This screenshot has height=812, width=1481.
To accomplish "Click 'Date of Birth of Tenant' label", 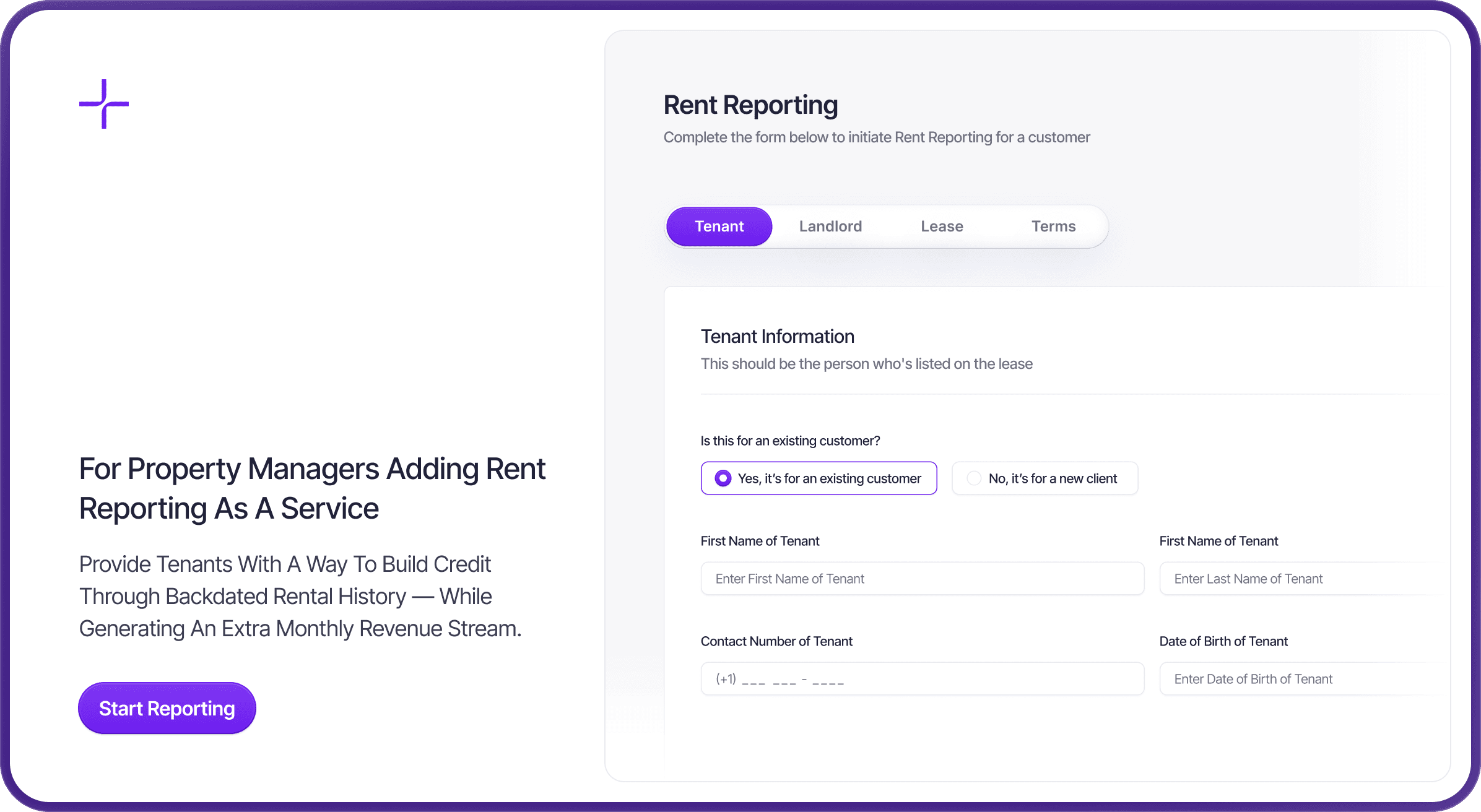I will 1223,641.
